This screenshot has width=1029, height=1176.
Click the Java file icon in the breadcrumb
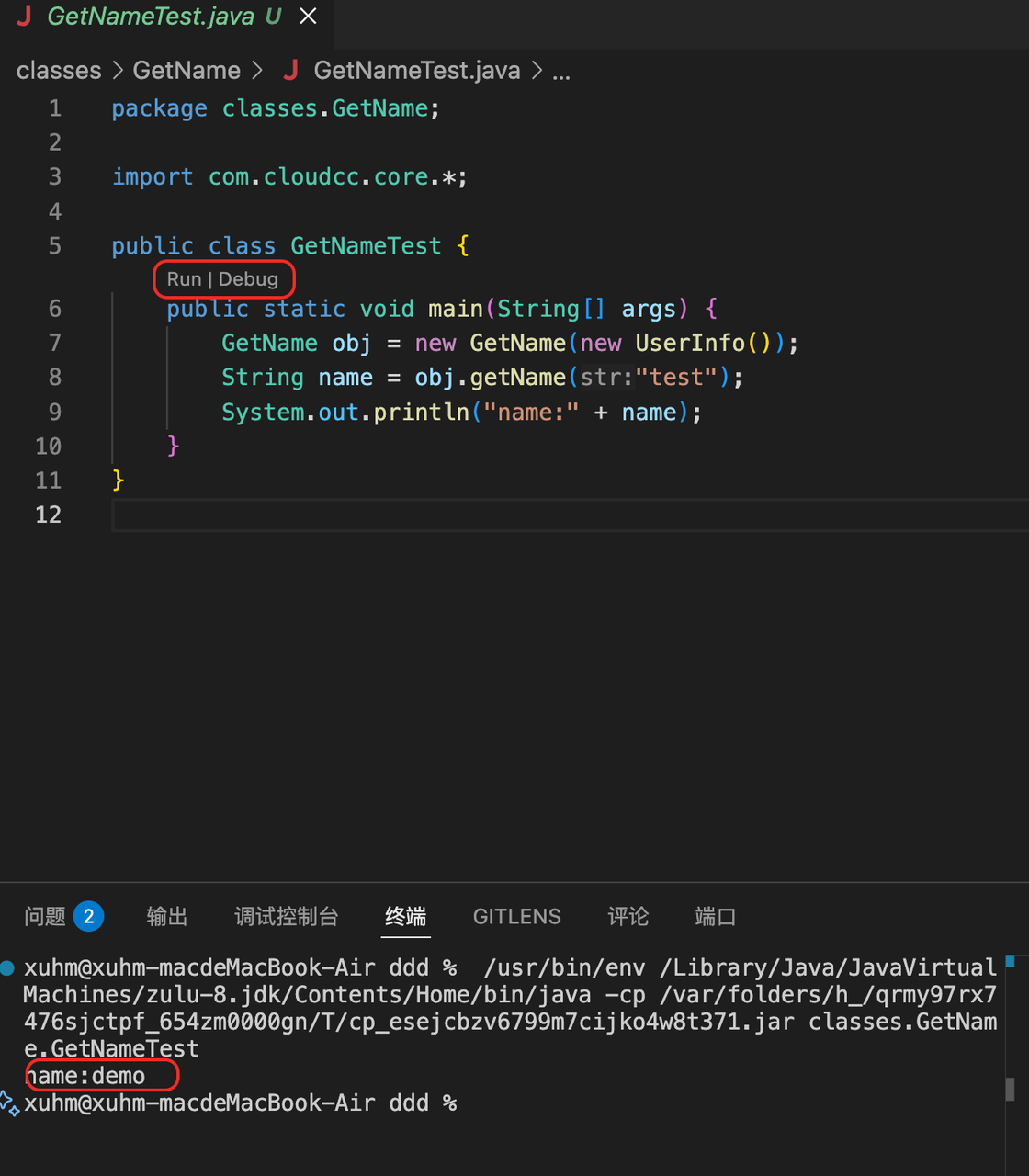291,70
